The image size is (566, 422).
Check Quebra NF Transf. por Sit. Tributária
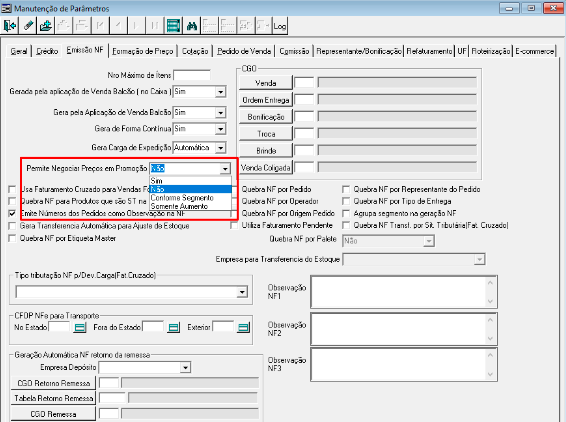[x=346, y=225]
